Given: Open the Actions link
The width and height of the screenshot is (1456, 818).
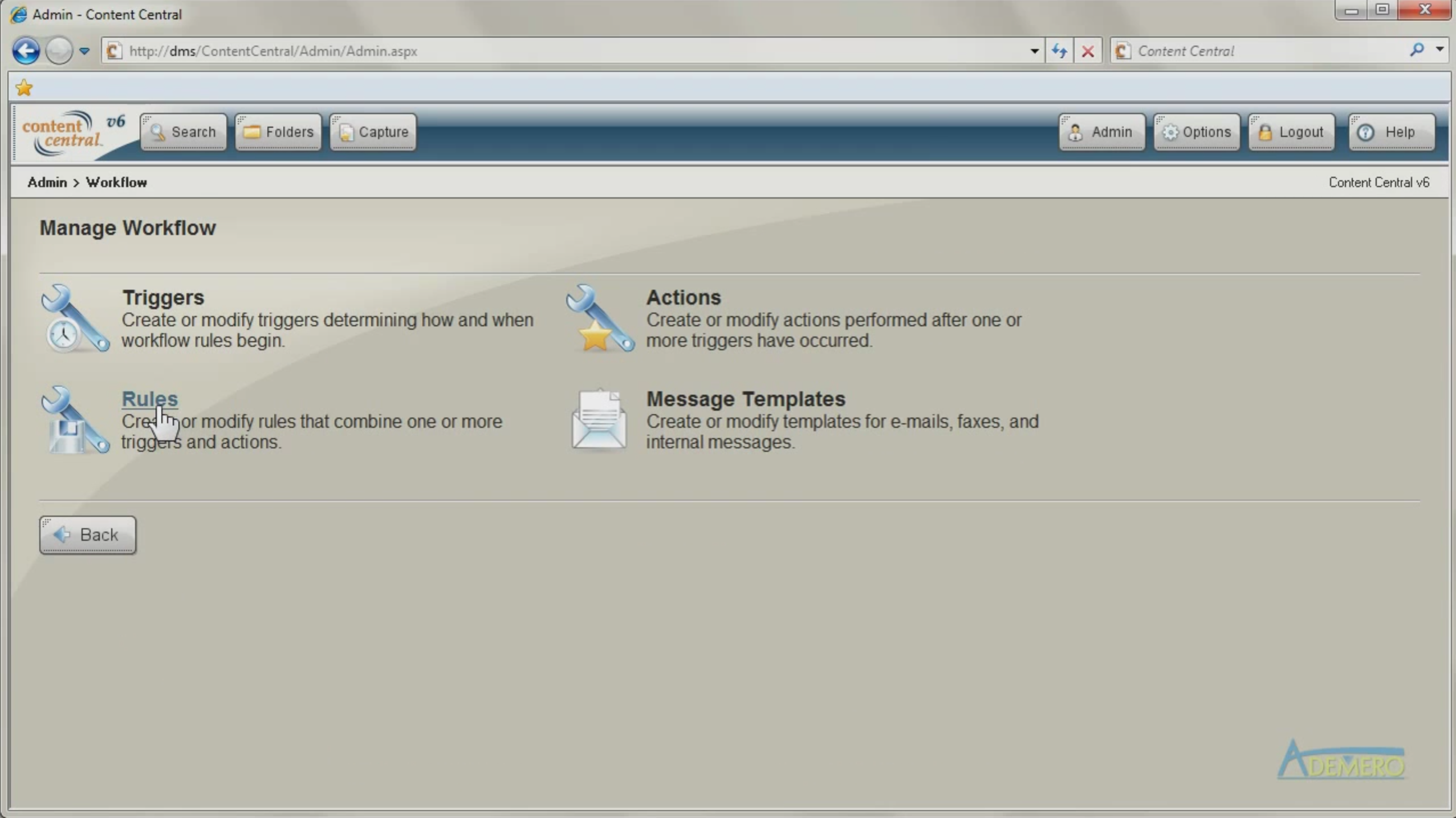Looking at the screenshot, I should click(x=684, y=297).
